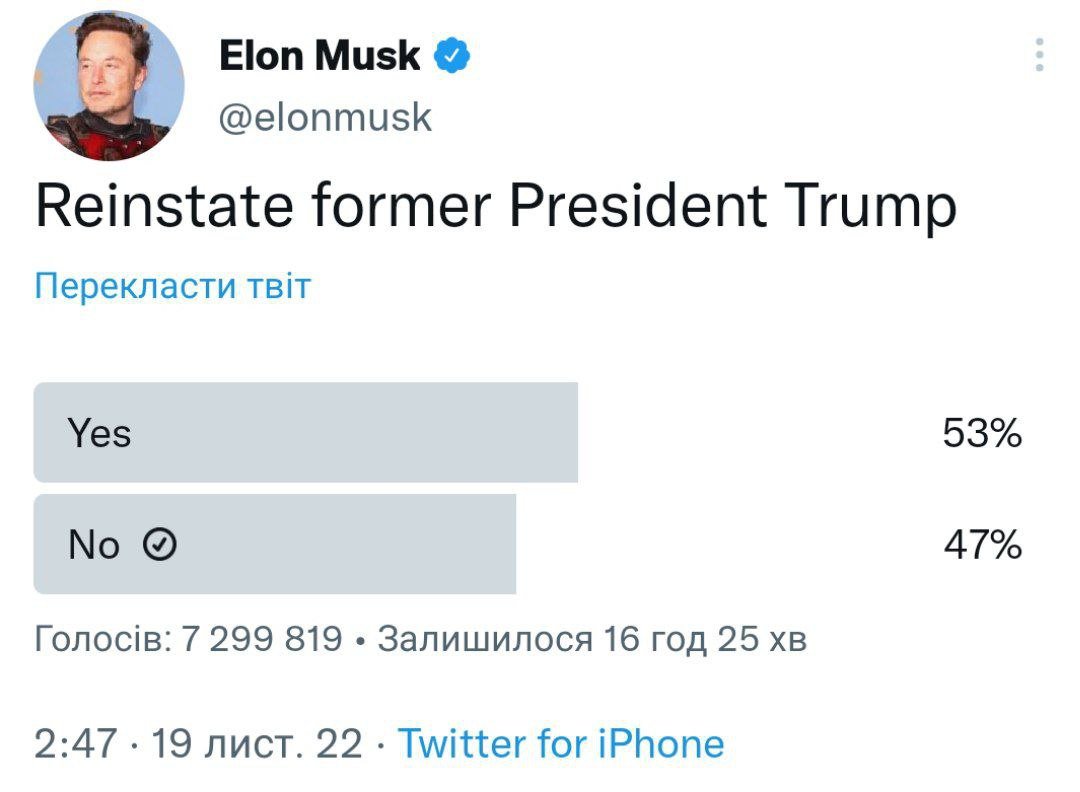Click the Залишилося 16 год 25 хв text
The width and height of the screenshot is (1080, 792).
[x=591, y=638]
